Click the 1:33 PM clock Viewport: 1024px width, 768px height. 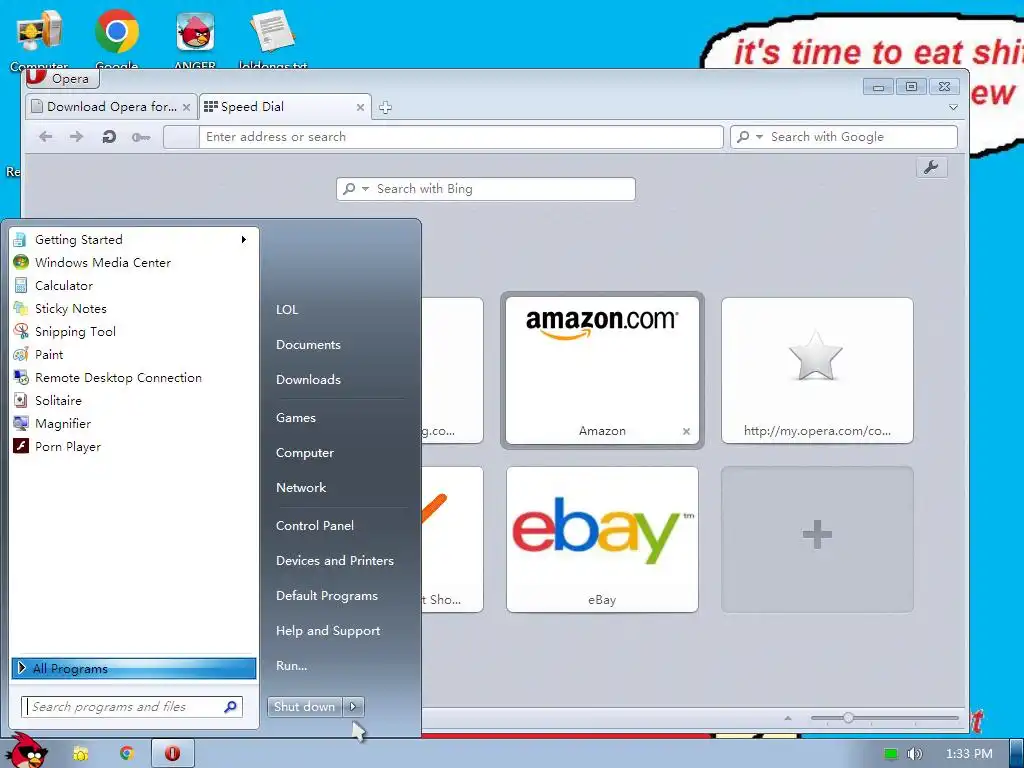click(969, 754)
